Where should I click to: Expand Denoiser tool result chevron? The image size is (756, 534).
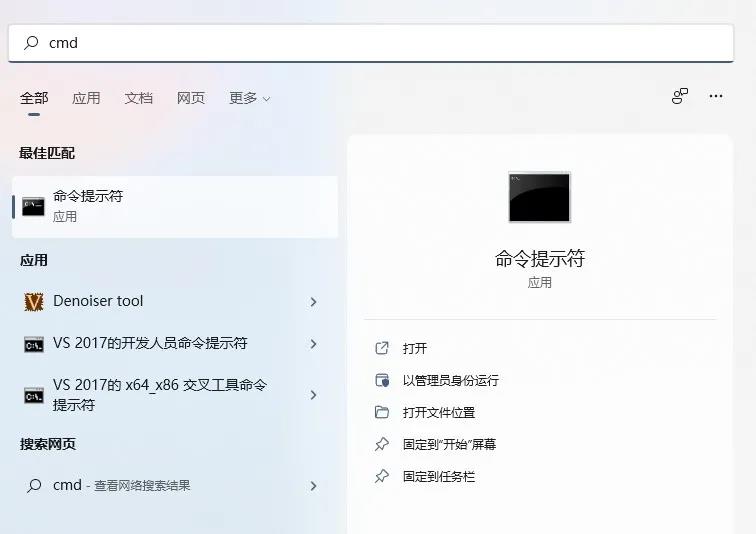tap(313, 302)
